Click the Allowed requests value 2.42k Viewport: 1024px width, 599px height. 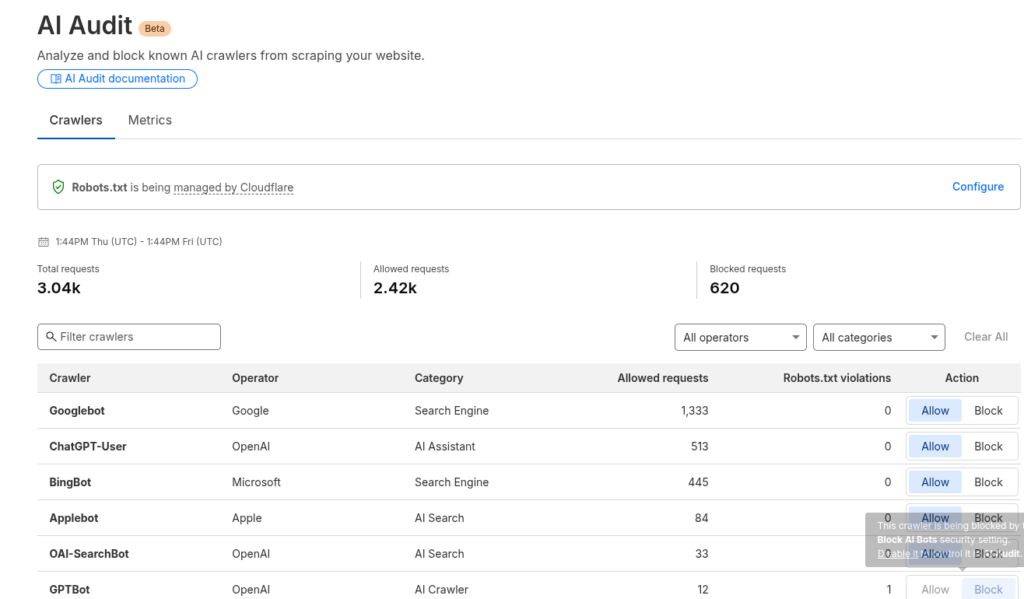coord(395,288)
